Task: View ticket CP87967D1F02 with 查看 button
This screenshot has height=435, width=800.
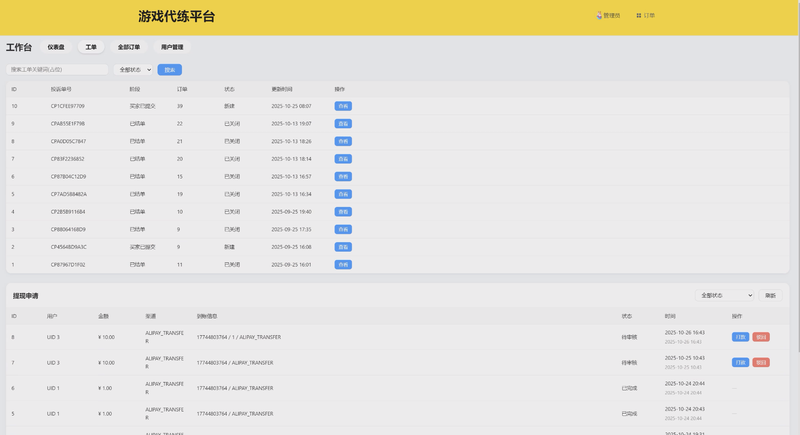Action: (x=343, y=265)
